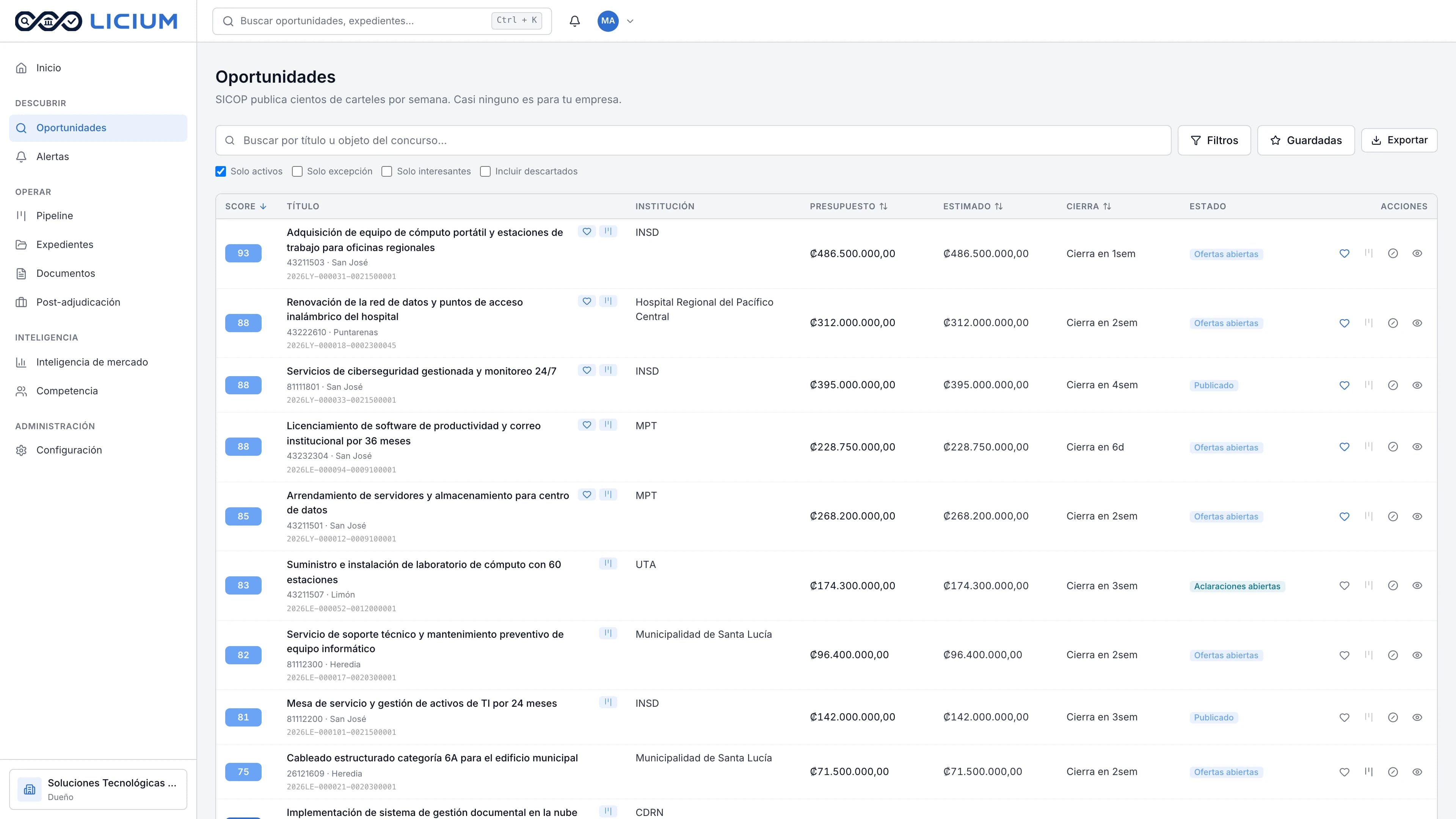Sort by Presupuesto column
Image resolution: width=1456 pixels, height=819 pixels.
[849, 206]
